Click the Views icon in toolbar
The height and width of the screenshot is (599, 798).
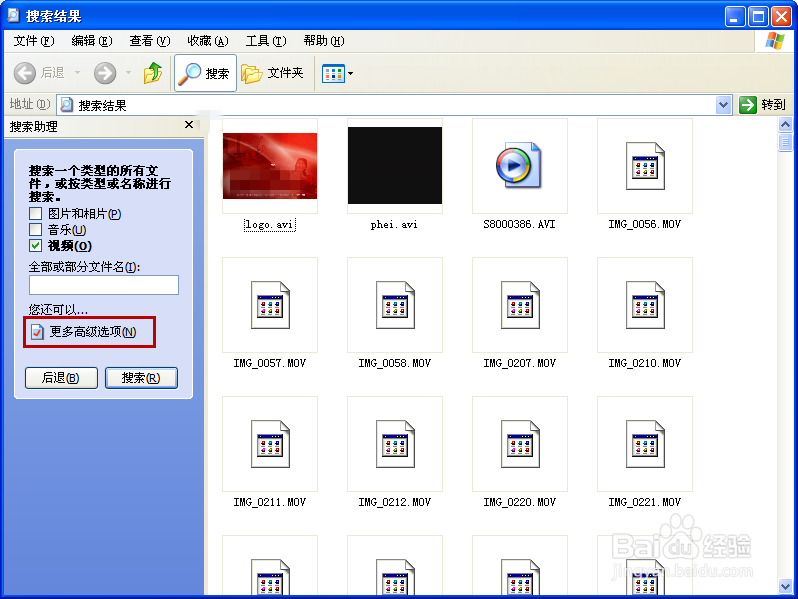(333, 74)
